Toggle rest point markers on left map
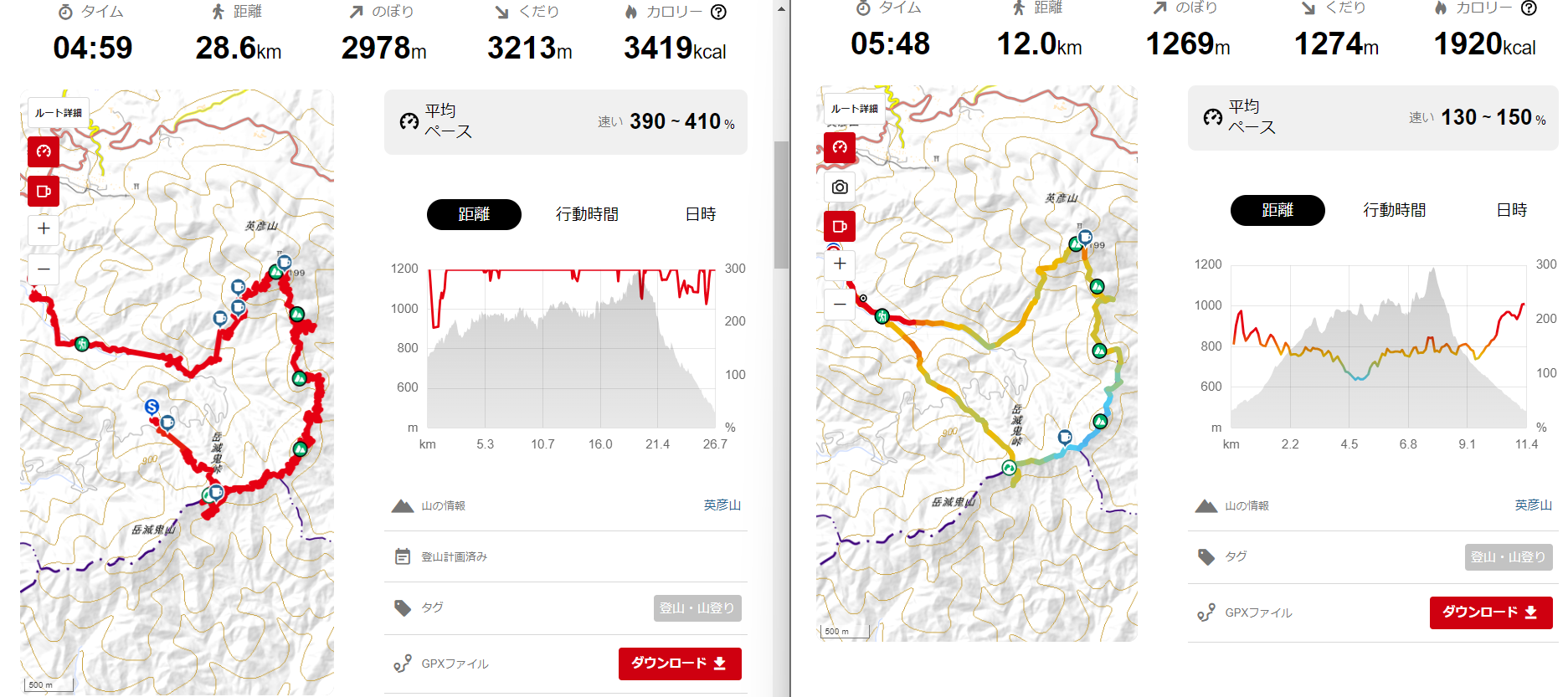The width and height of the screenshot is (1568, 697). point(44,191)
